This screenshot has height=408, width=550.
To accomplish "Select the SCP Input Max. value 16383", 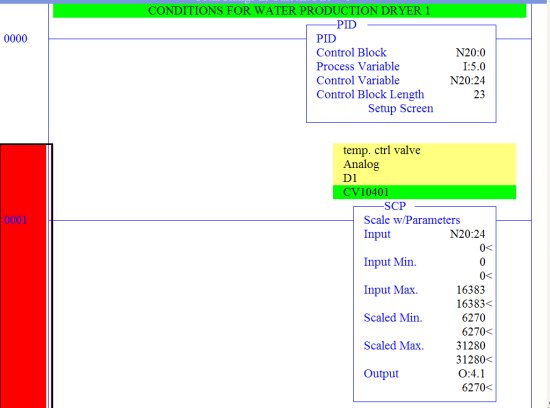I will coord(470,290).
